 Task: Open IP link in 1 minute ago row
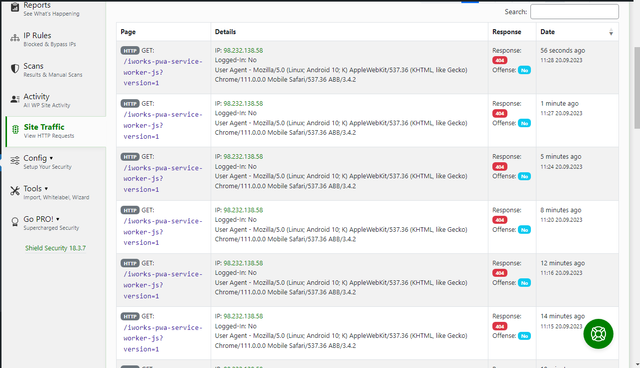click(243, 104)
